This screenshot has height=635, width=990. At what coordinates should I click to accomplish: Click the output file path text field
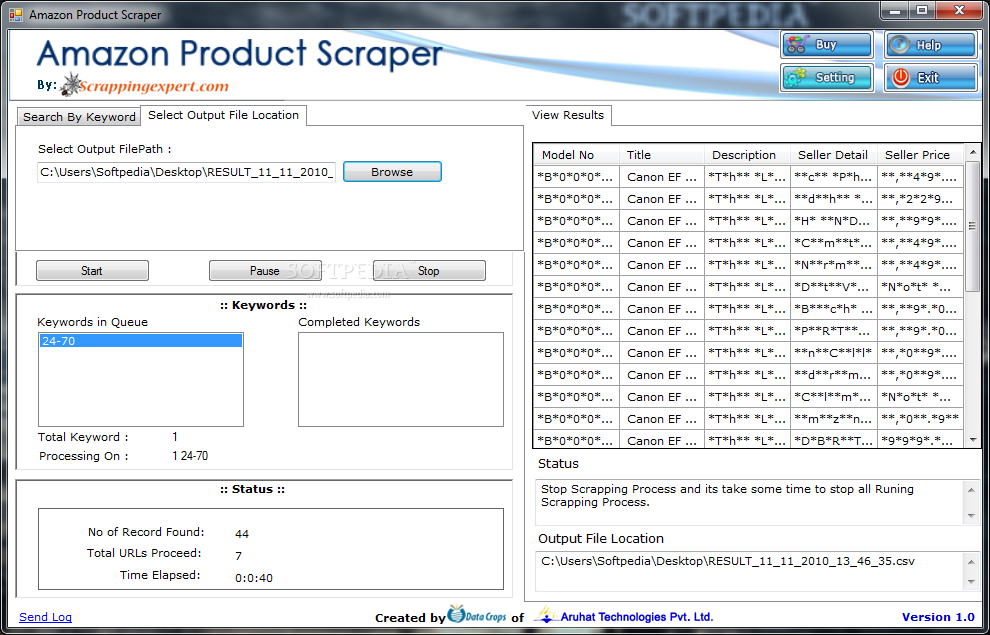pos(186,172)
